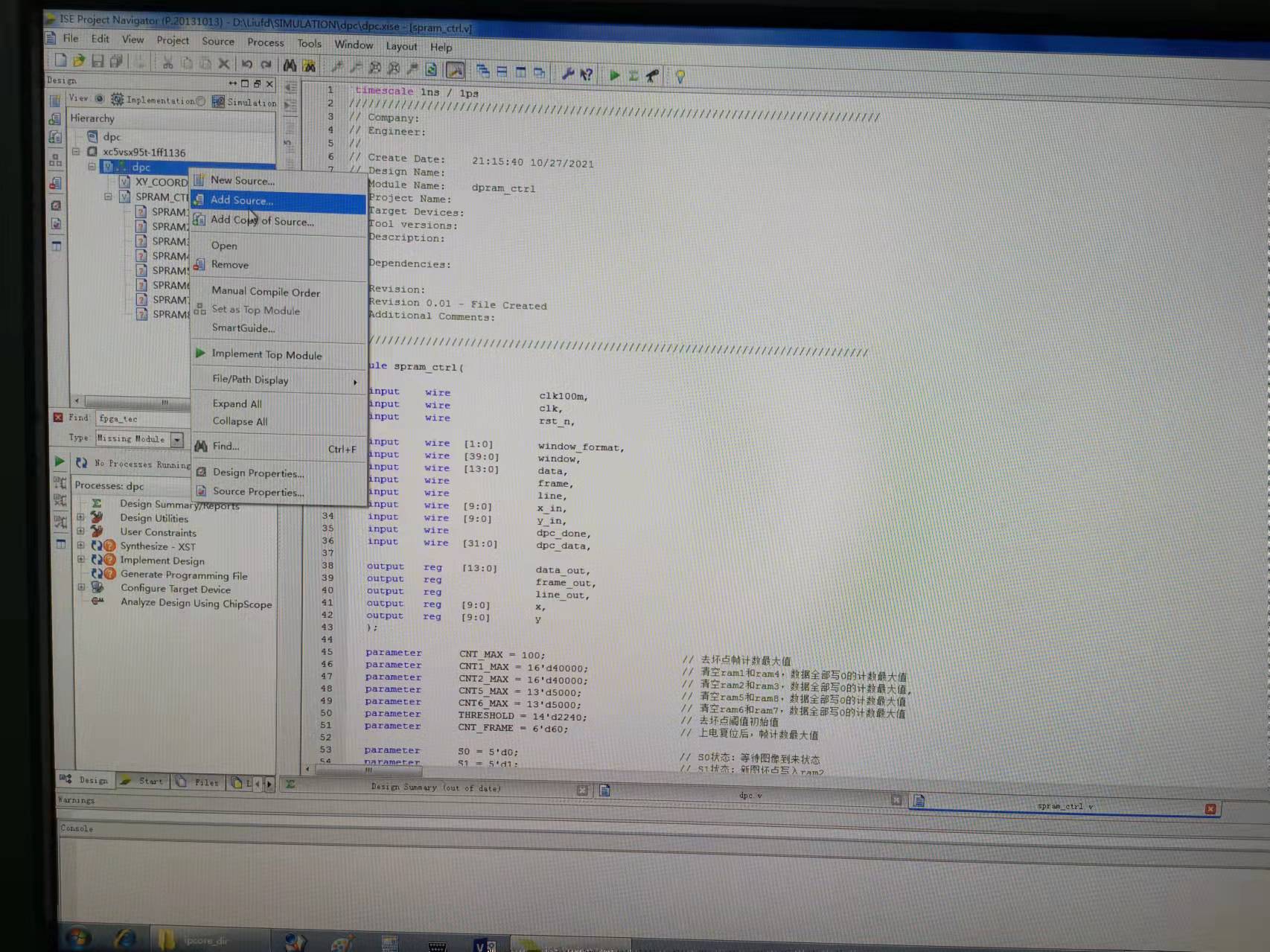Click the Design Summary/Reports sigma icon
Image resolution: width=1270 pixels, height=952 pixels.
(96, 505)
